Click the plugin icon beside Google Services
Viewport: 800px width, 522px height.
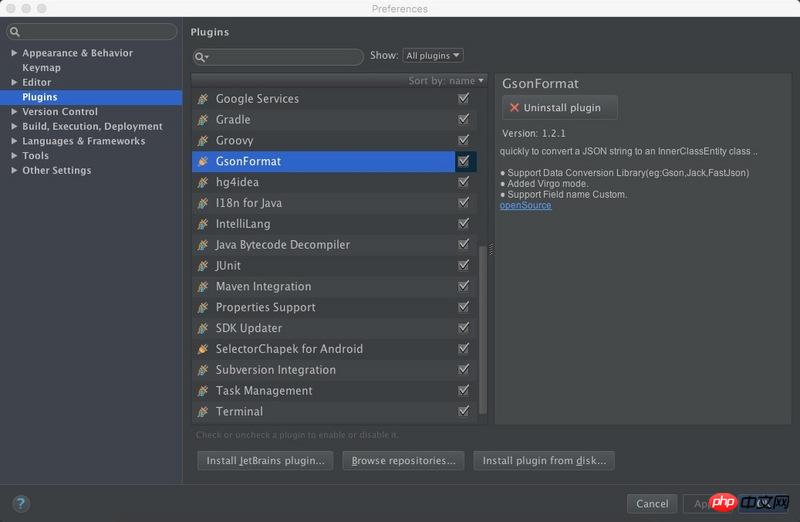click(x=203, y=99)
